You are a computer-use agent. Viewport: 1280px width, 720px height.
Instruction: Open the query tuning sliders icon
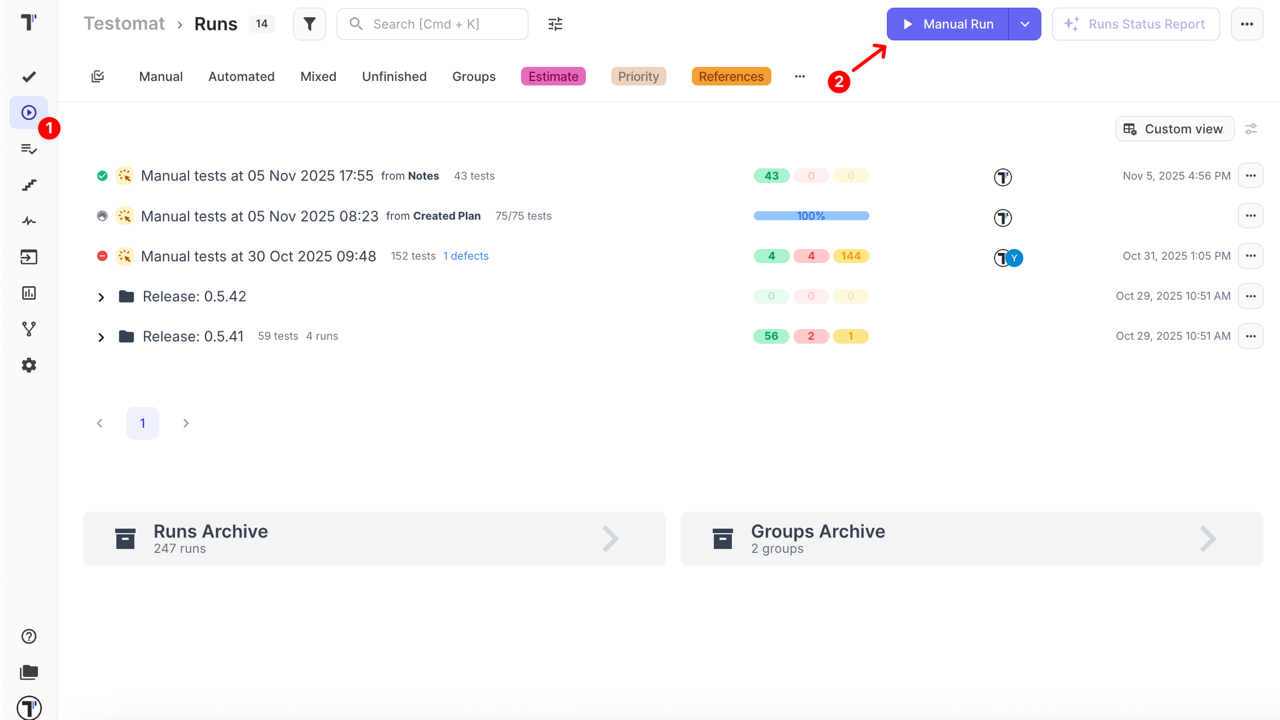coord(555,24)
